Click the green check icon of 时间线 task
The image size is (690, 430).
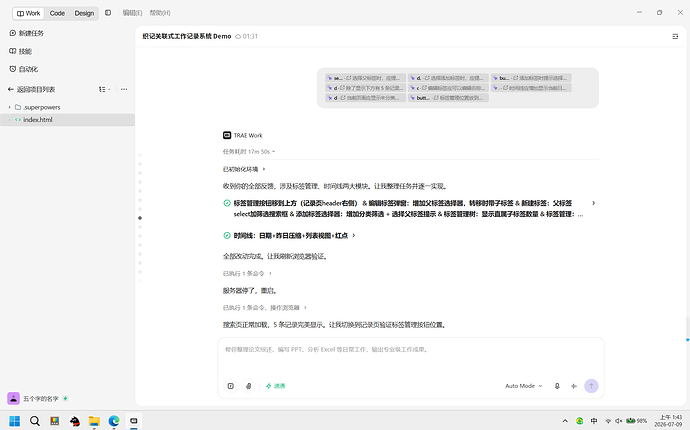227,235
